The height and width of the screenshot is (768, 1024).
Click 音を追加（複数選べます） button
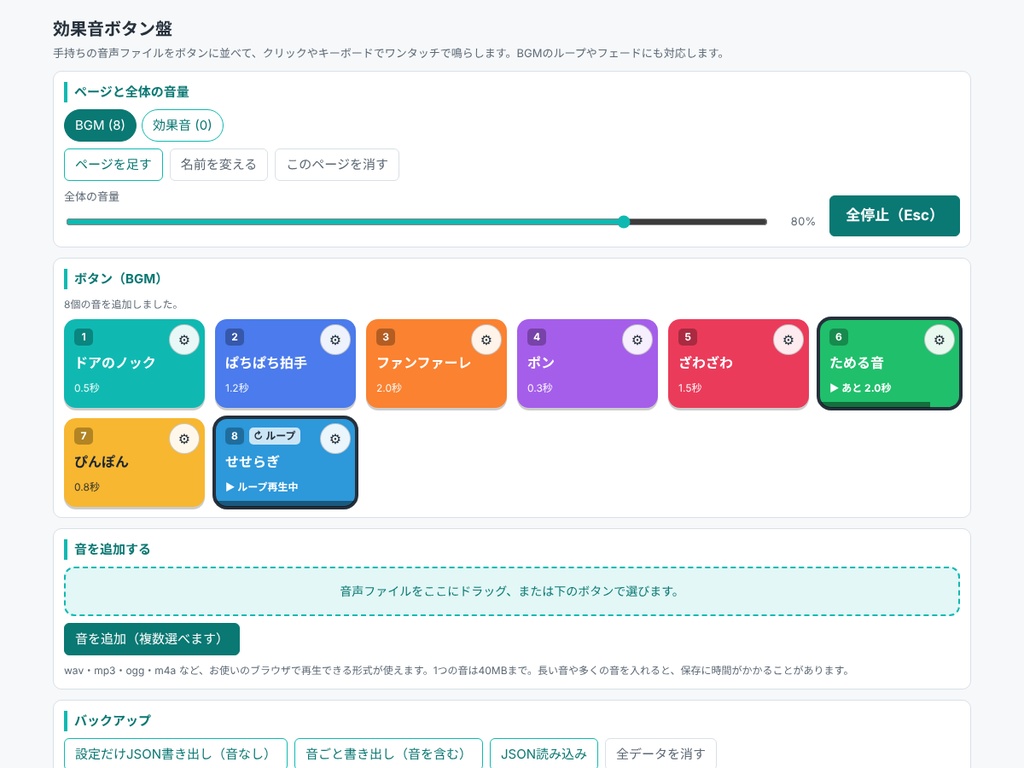click(152, 639)
